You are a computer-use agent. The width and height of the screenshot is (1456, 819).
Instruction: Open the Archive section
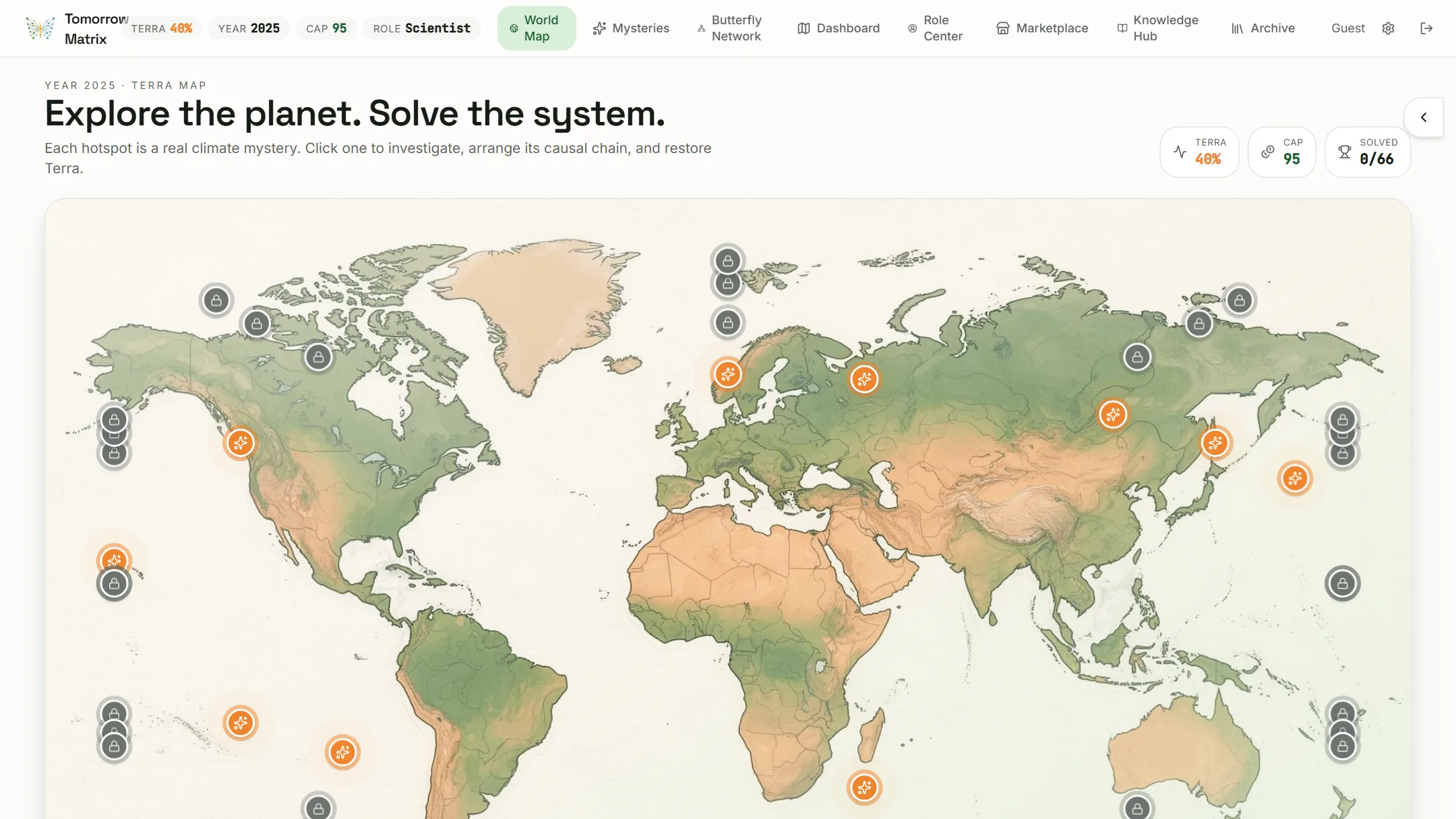point(1263,28)
